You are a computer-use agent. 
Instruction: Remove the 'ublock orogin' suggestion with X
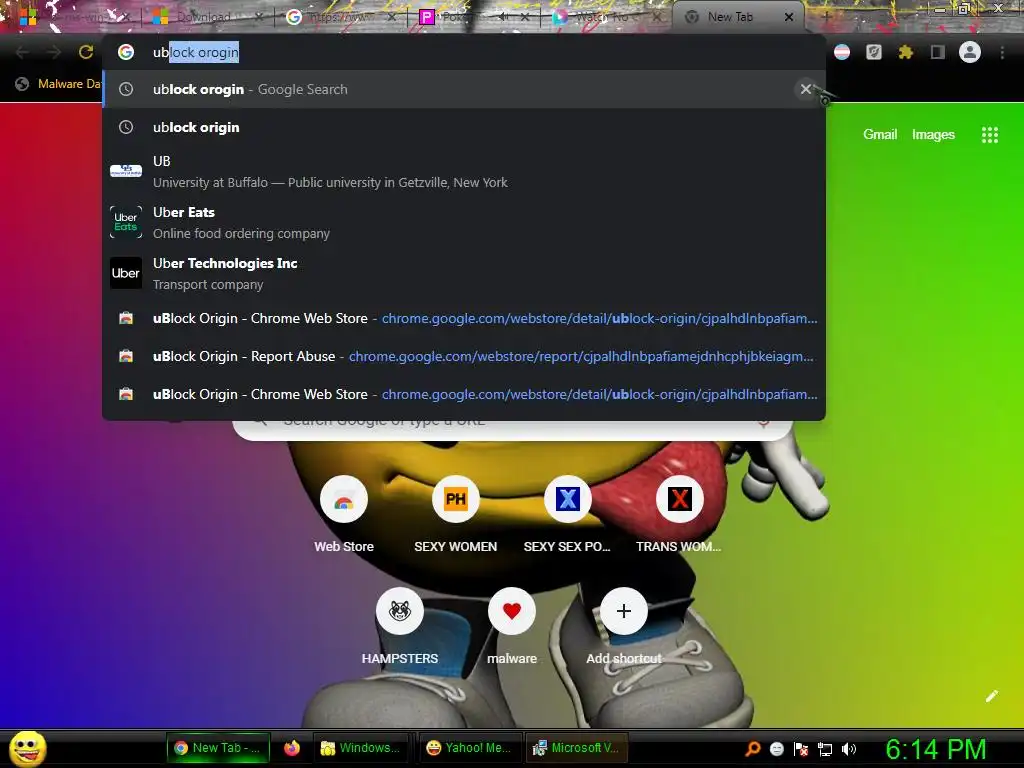[x=806, y=89]
